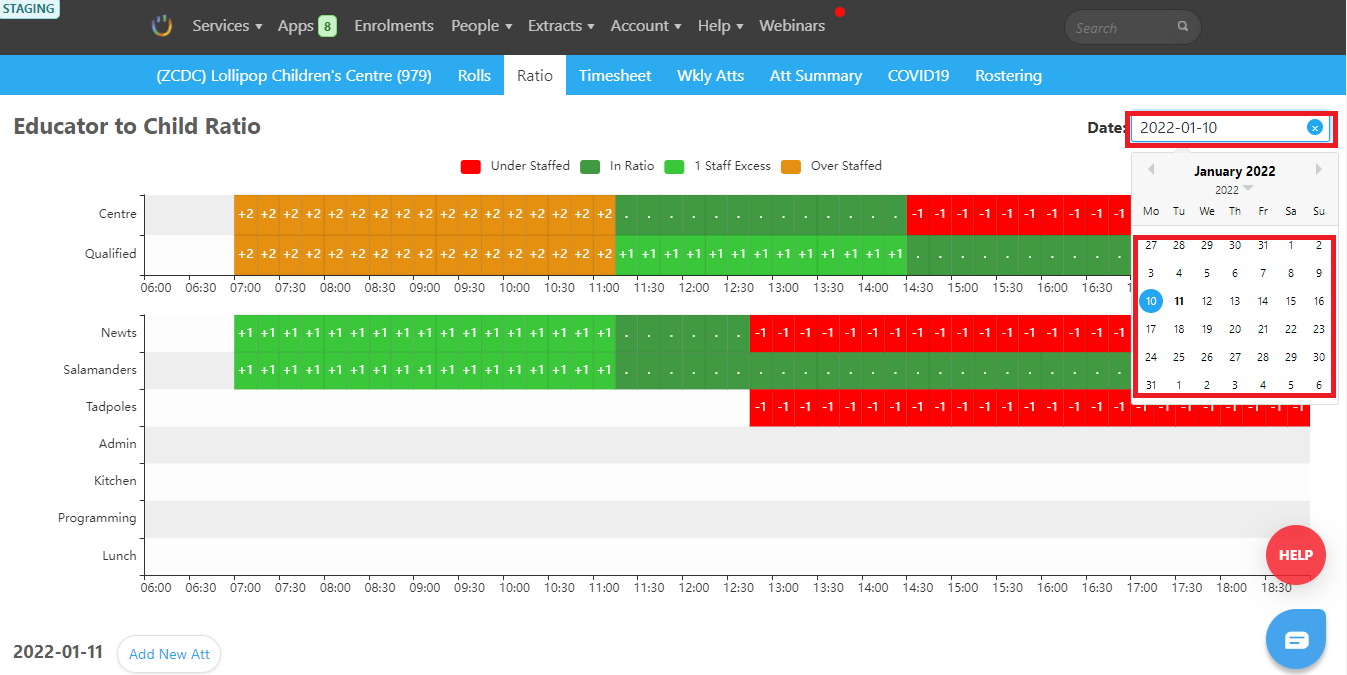Open the COVID19 tab

(x=918, y=75)
